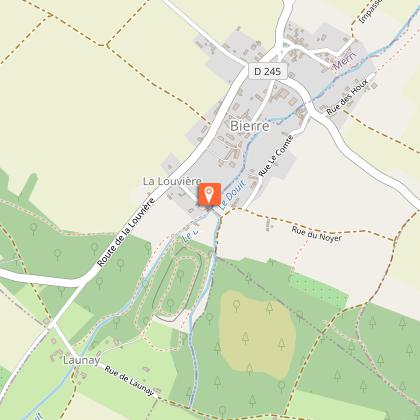Click the white road junction near Launay
The width and height of the screenshot is (420, 420).
point(52,325)
